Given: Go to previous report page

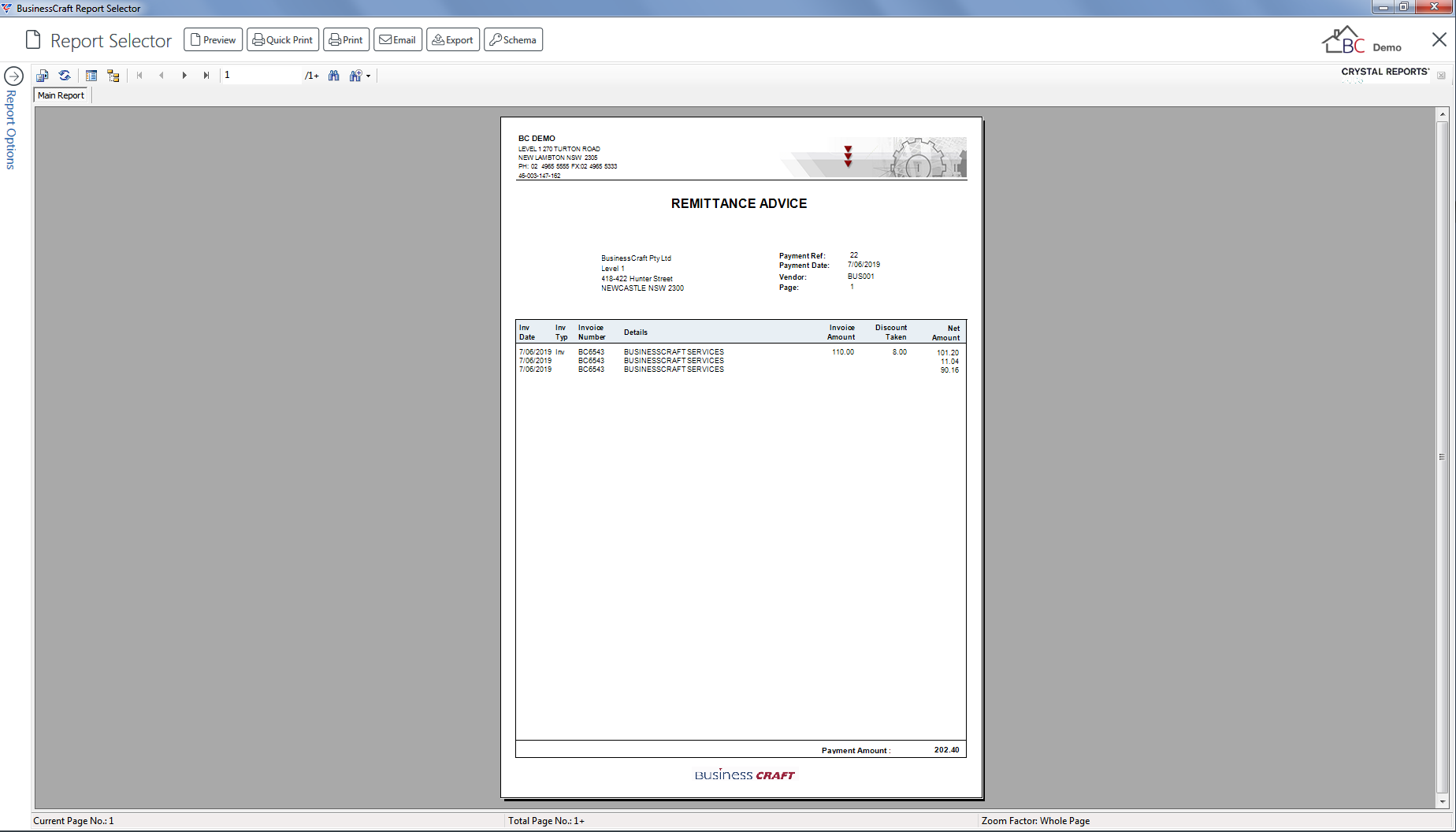Looking at the screenshot, I should tap(162, 76).
